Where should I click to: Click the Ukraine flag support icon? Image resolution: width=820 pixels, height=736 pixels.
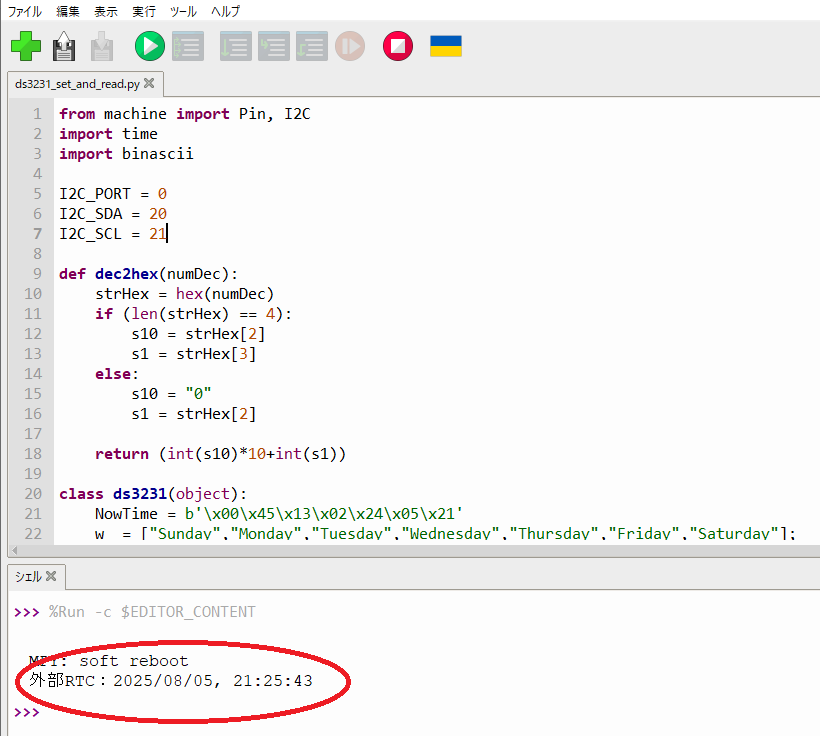[x=446, y=46]
